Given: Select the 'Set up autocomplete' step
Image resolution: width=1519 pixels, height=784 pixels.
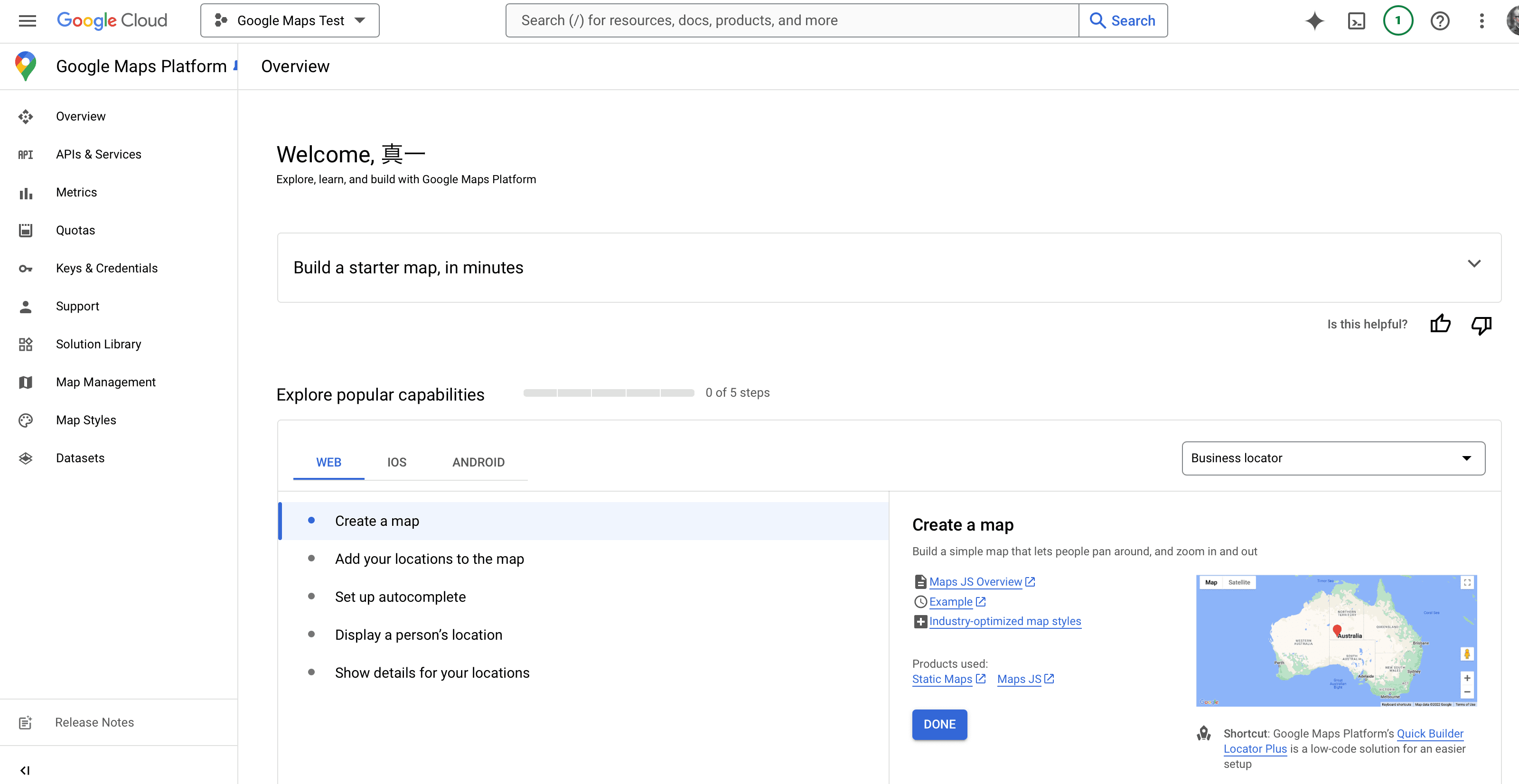Looking at the screenshot, I should tap(400, 597).
